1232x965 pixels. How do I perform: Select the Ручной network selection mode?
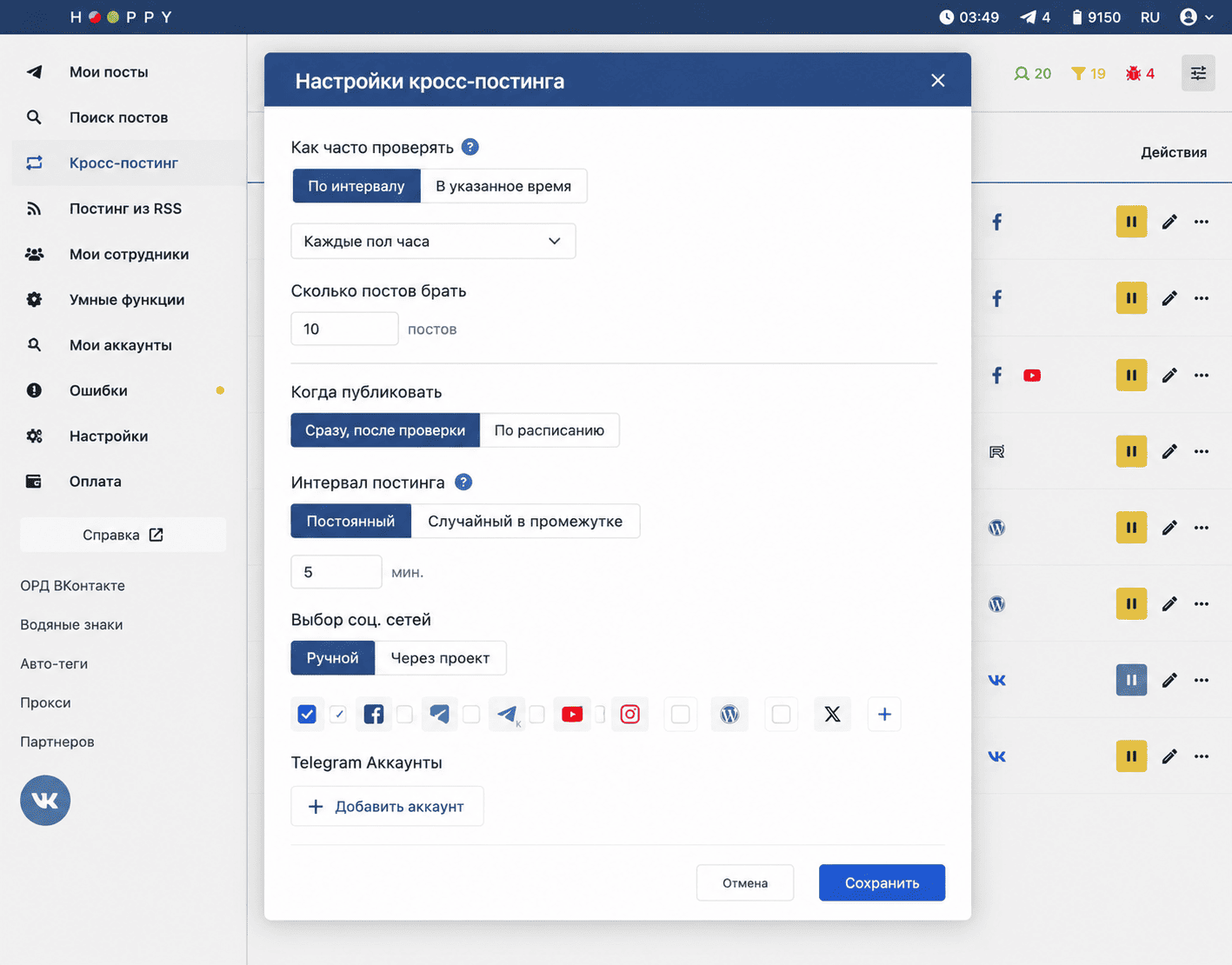[x=332, y=658]
